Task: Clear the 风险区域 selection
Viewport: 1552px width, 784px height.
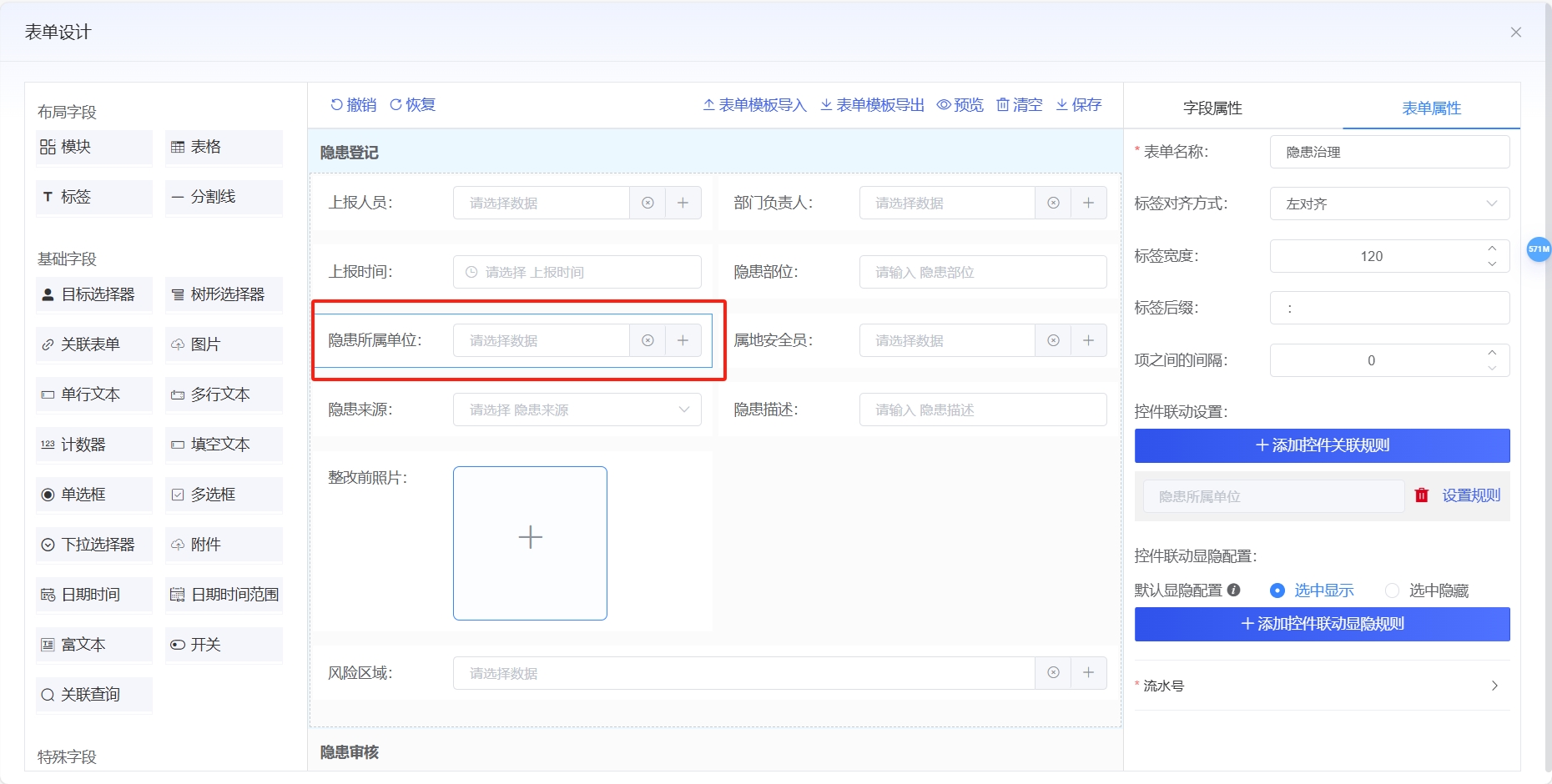Action: pos(1053,673)
